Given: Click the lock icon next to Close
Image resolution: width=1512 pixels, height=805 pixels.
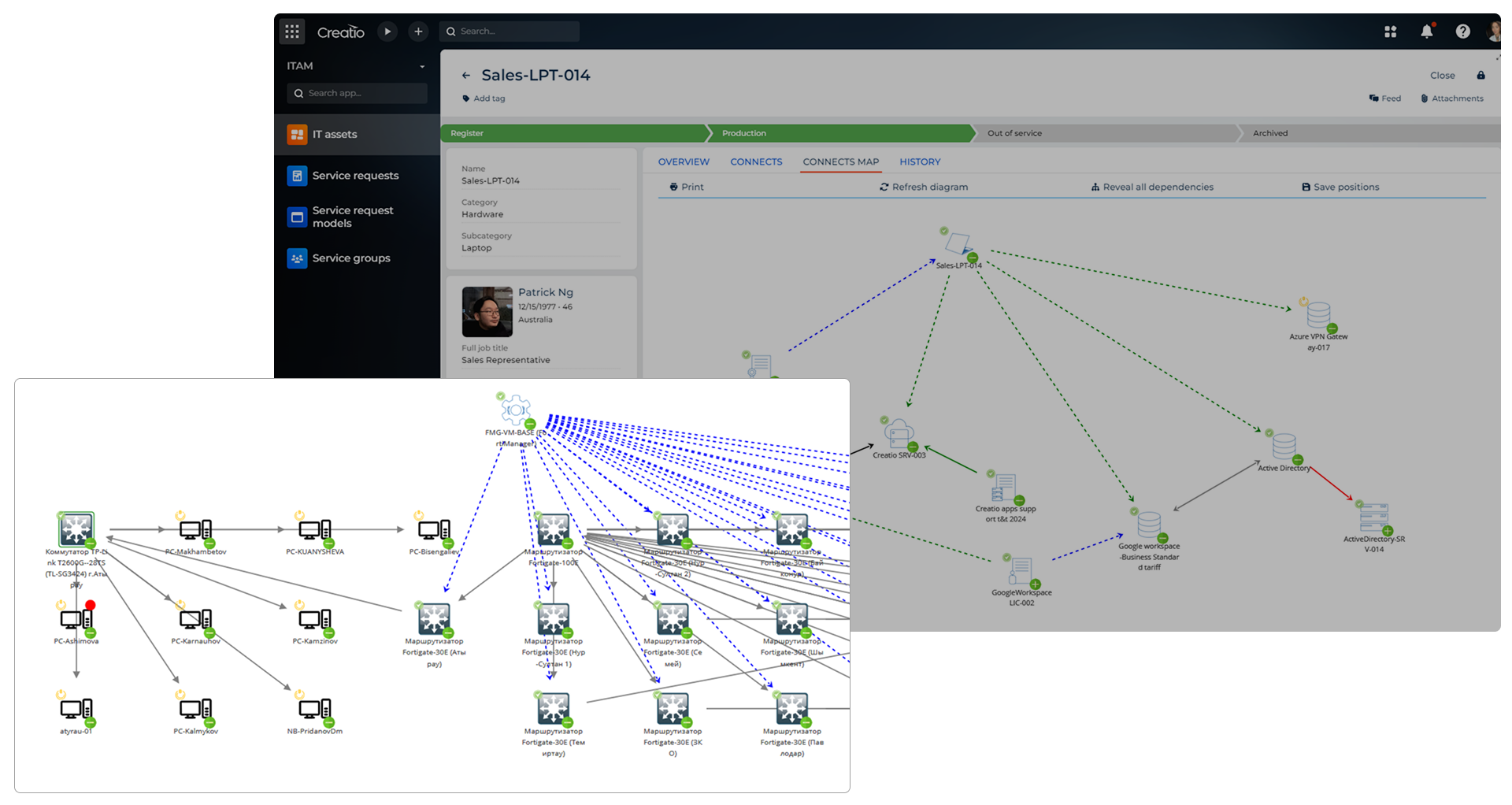Looking at the screenshot, I should tap(1480, 76).
